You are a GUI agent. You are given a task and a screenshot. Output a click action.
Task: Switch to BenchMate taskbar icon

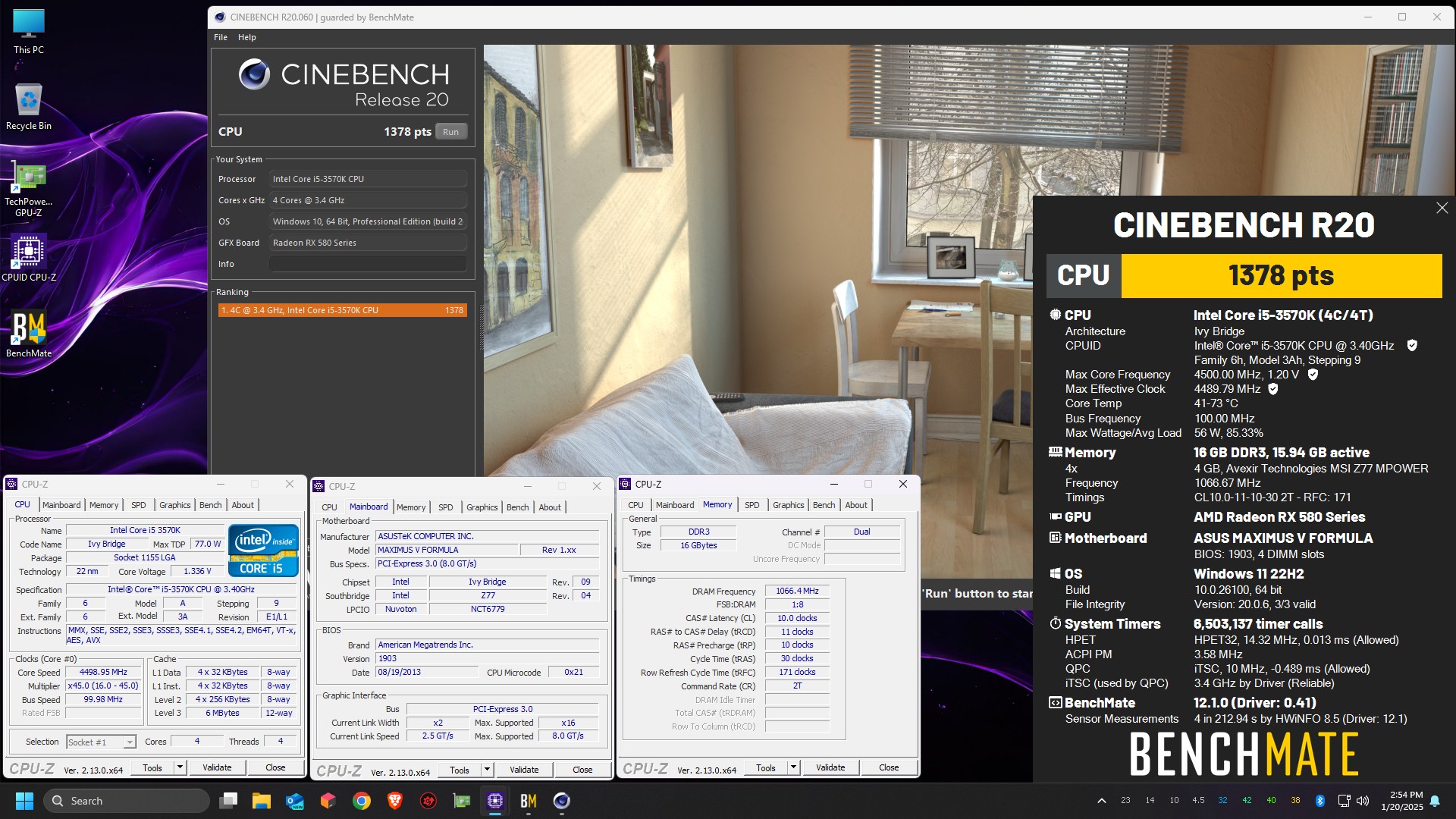point(529,801)
